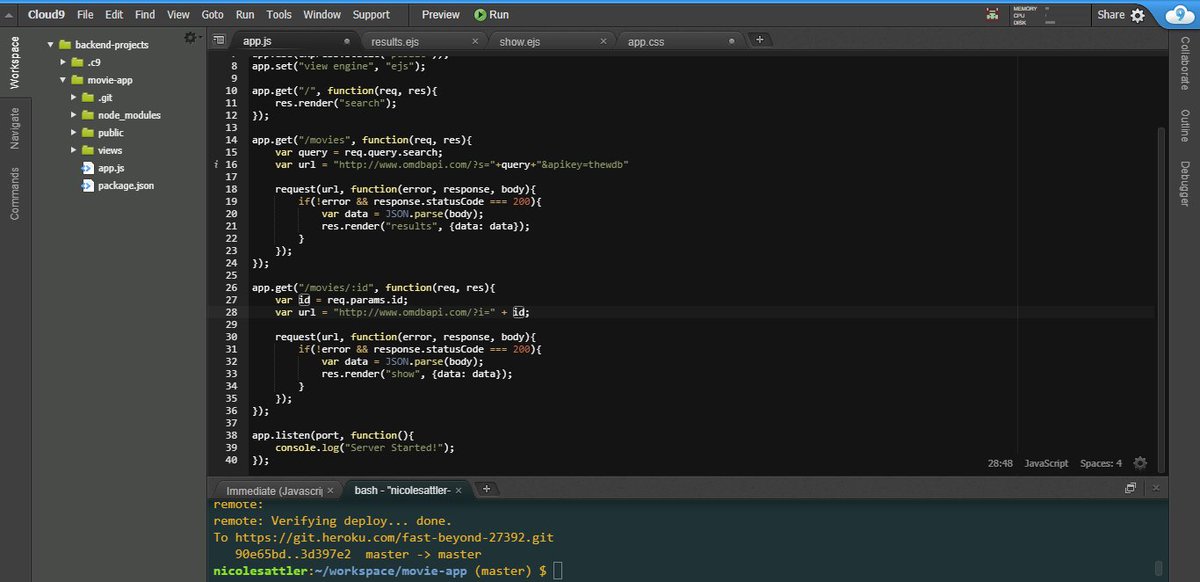1200x582 pixels.
Task: Maximize the console panel
Action: pyautogui.click(x=1131, y=488)
